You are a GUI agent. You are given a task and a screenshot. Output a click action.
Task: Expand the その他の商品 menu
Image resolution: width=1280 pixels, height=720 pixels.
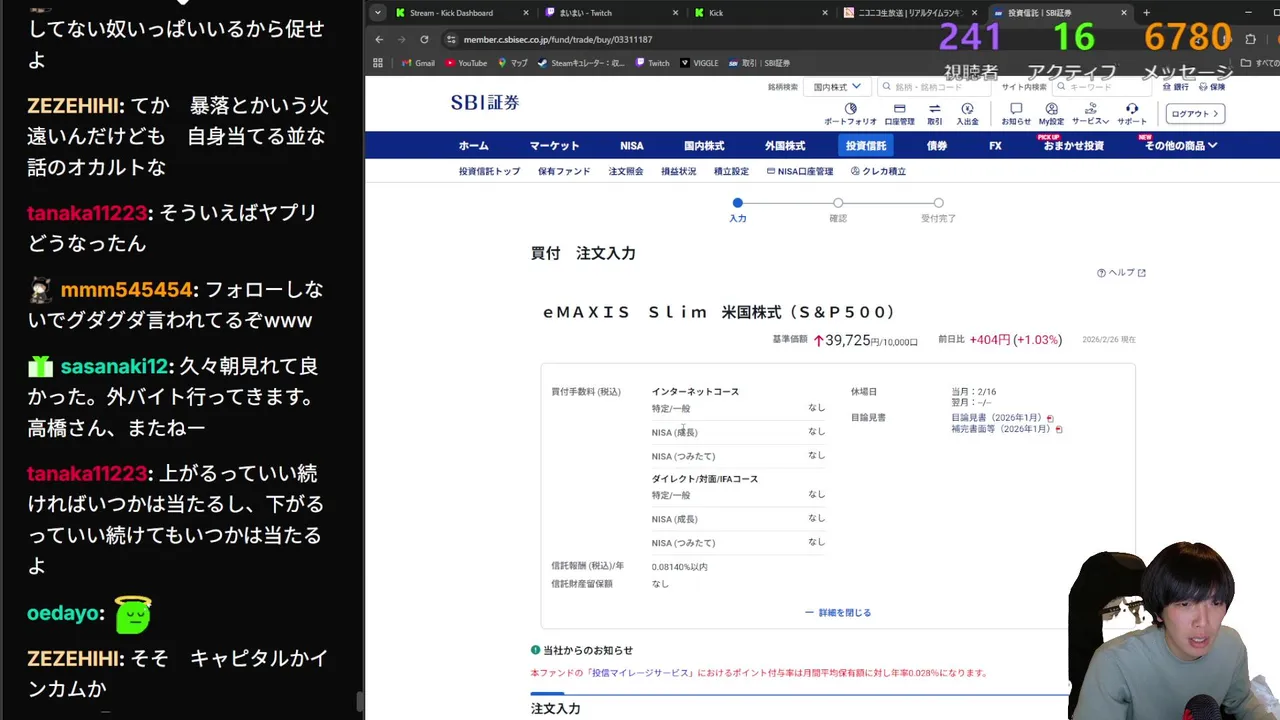point(1181,145)
